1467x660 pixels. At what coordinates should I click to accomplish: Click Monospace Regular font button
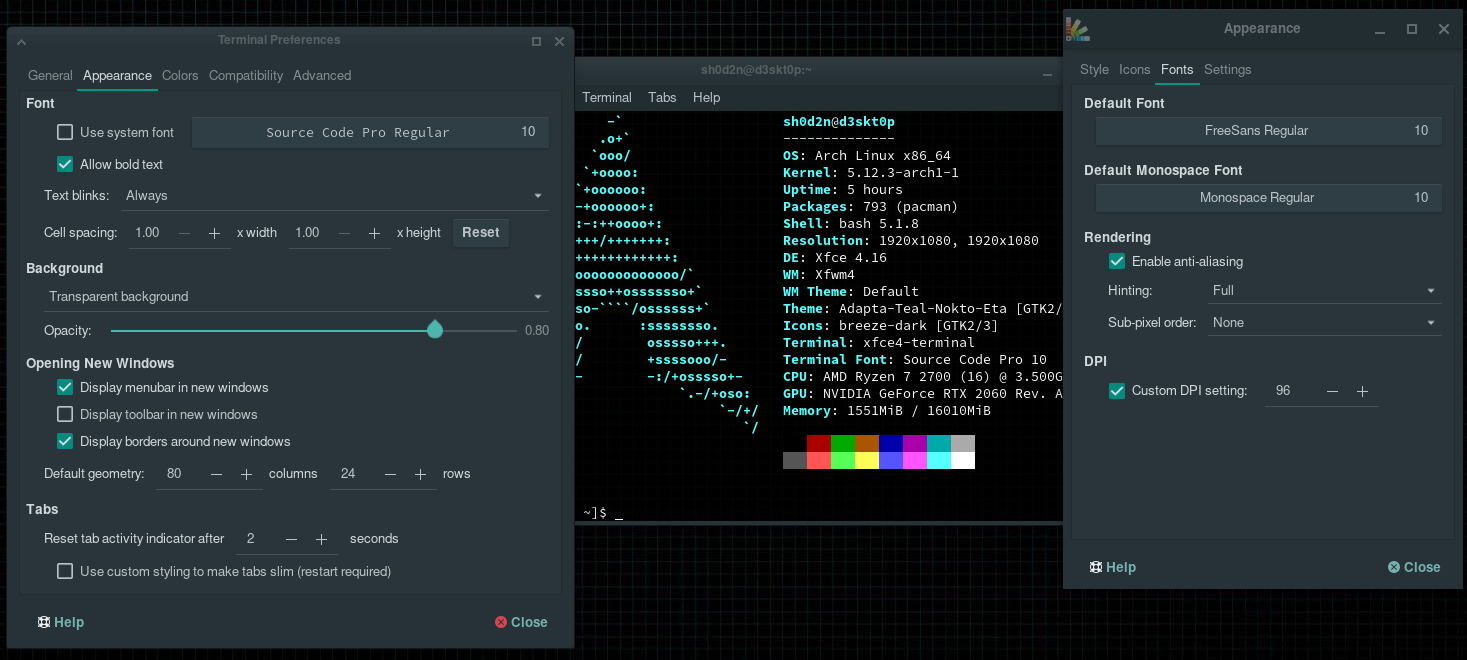[1268, 198]
